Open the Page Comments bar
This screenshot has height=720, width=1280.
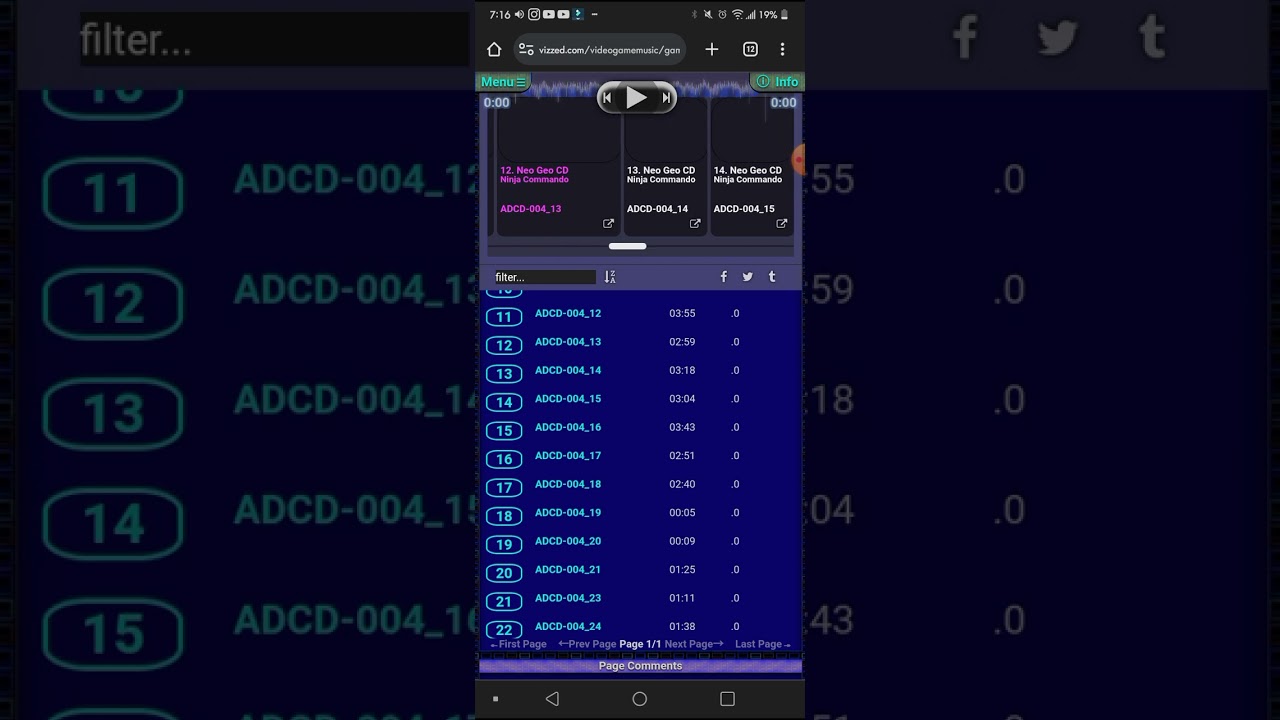pos(640,666)
